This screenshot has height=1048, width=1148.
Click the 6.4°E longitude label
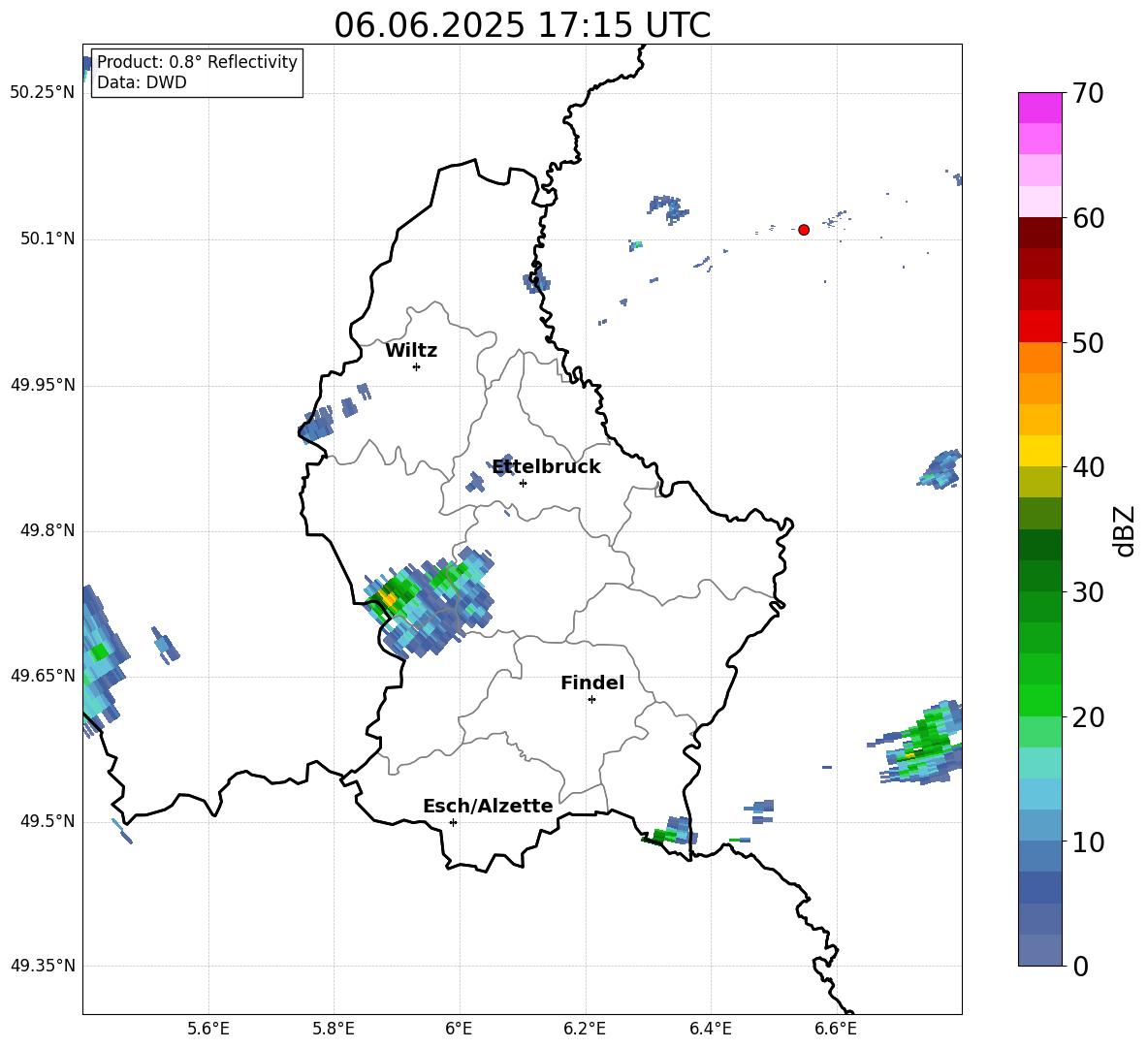(710, 1029)
